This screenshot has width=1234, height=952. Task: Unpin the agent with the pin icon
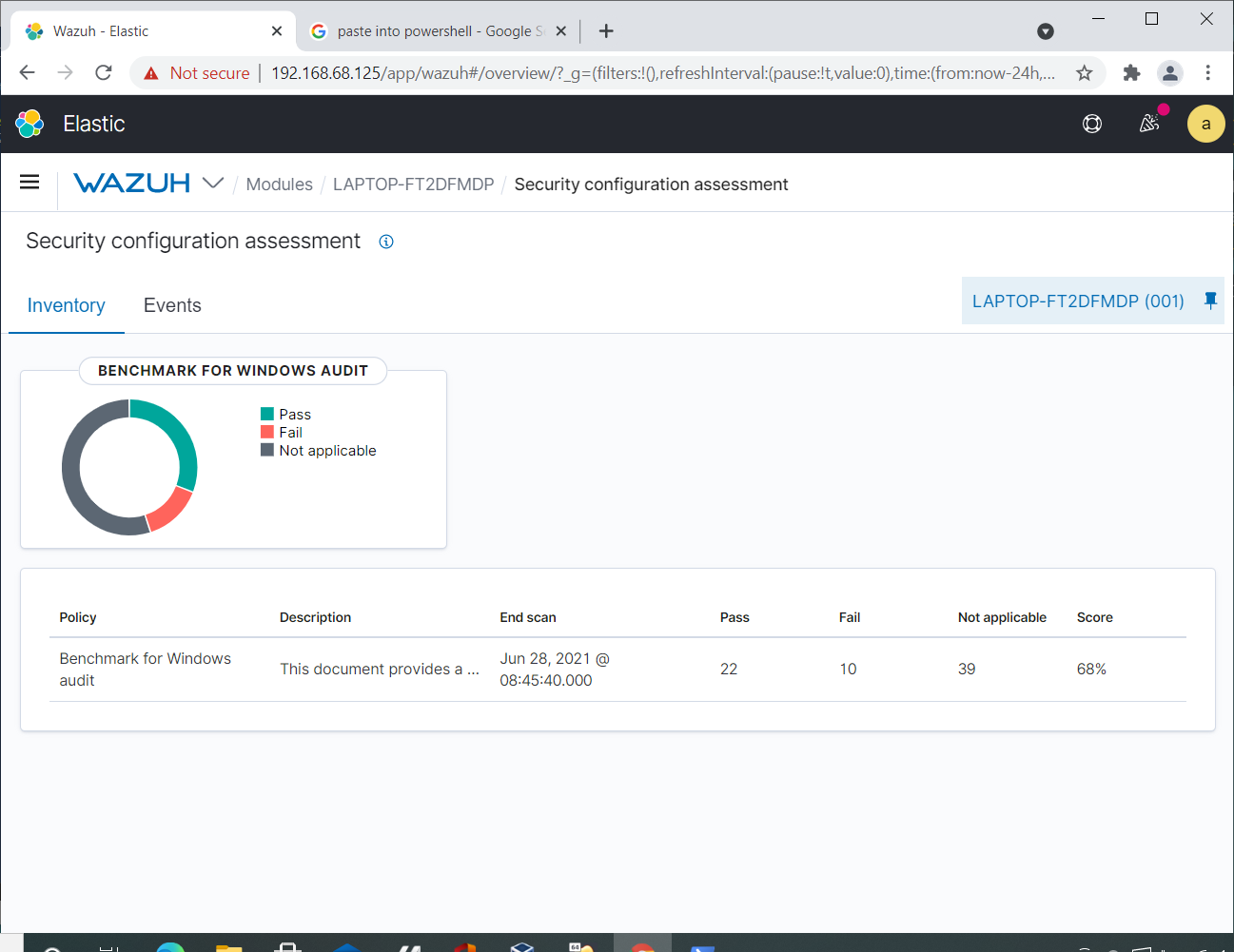[1210, 301]
